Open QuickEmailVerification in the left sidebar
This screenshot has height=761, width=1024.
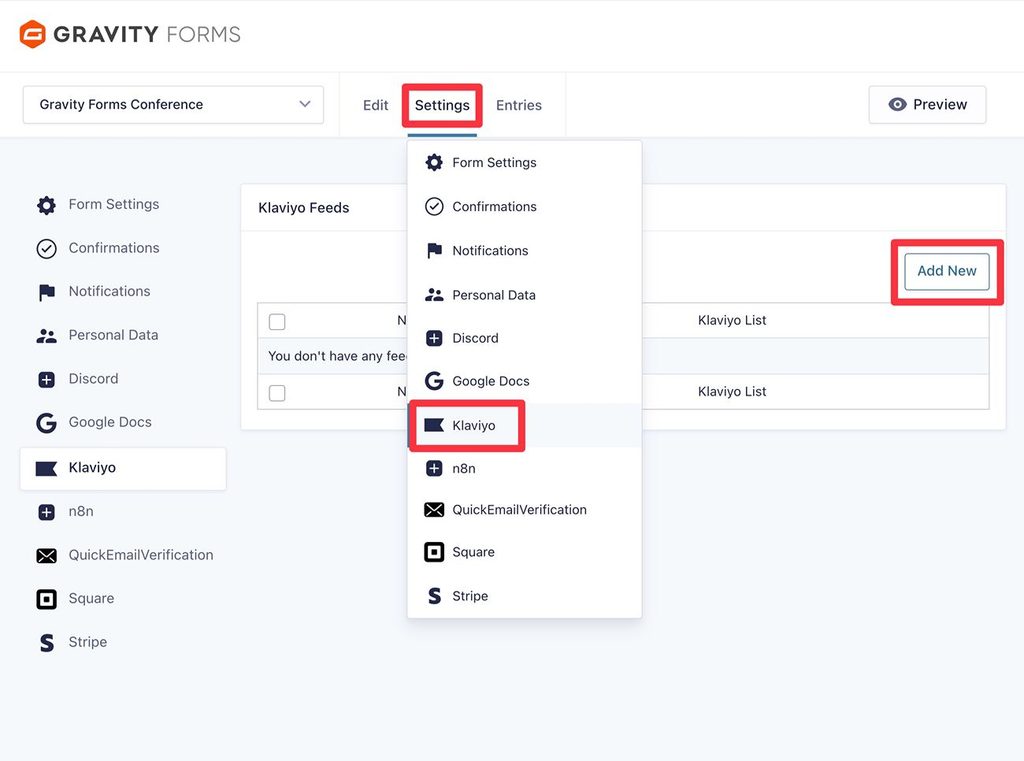123,556
